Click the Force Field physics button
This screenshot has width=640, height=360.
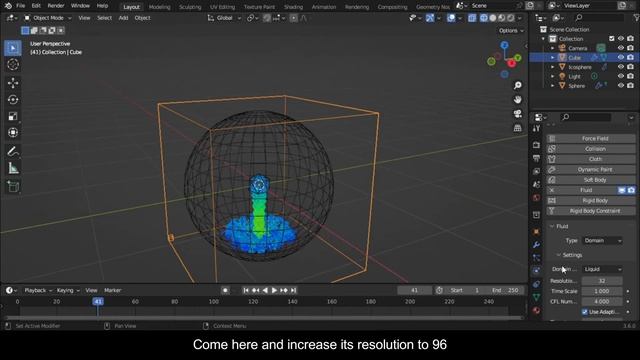coord(591,139)
